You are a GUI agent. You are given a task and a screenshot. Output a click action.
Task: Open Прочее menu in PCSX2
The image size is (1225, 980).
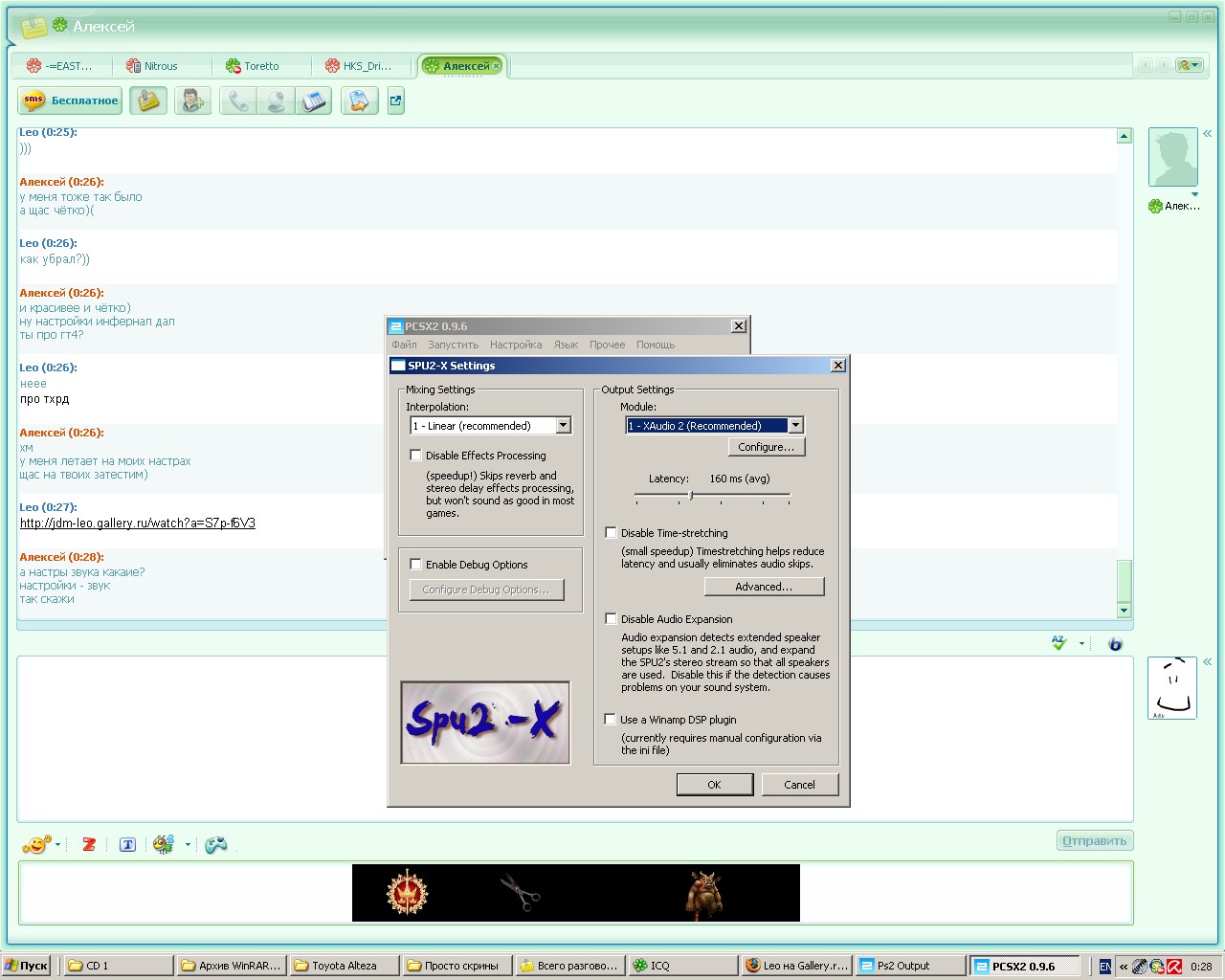tap(607, 345)
